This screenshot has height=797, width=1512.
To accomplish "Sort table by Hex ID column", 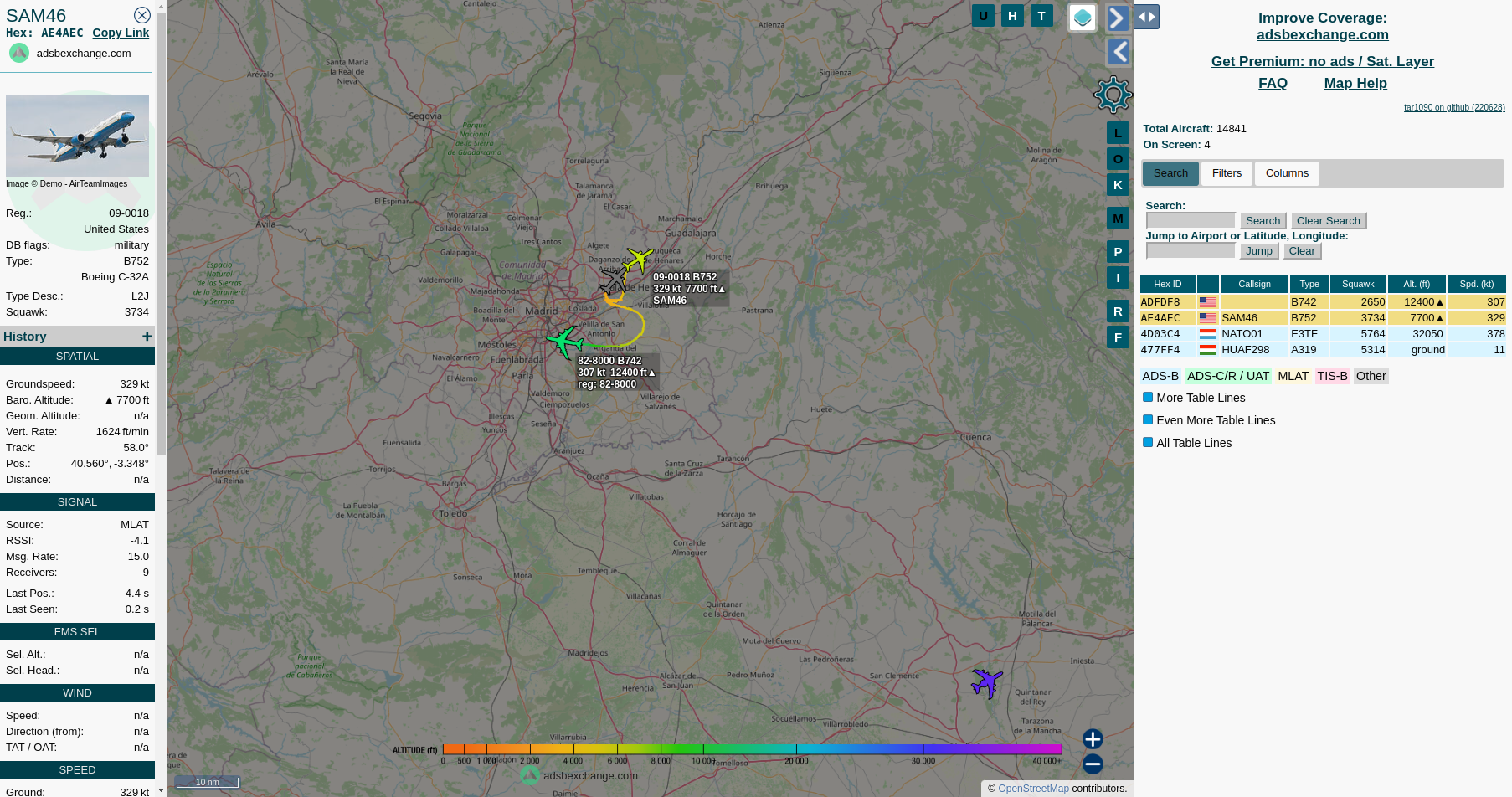I will click(x=1167, y=284).
